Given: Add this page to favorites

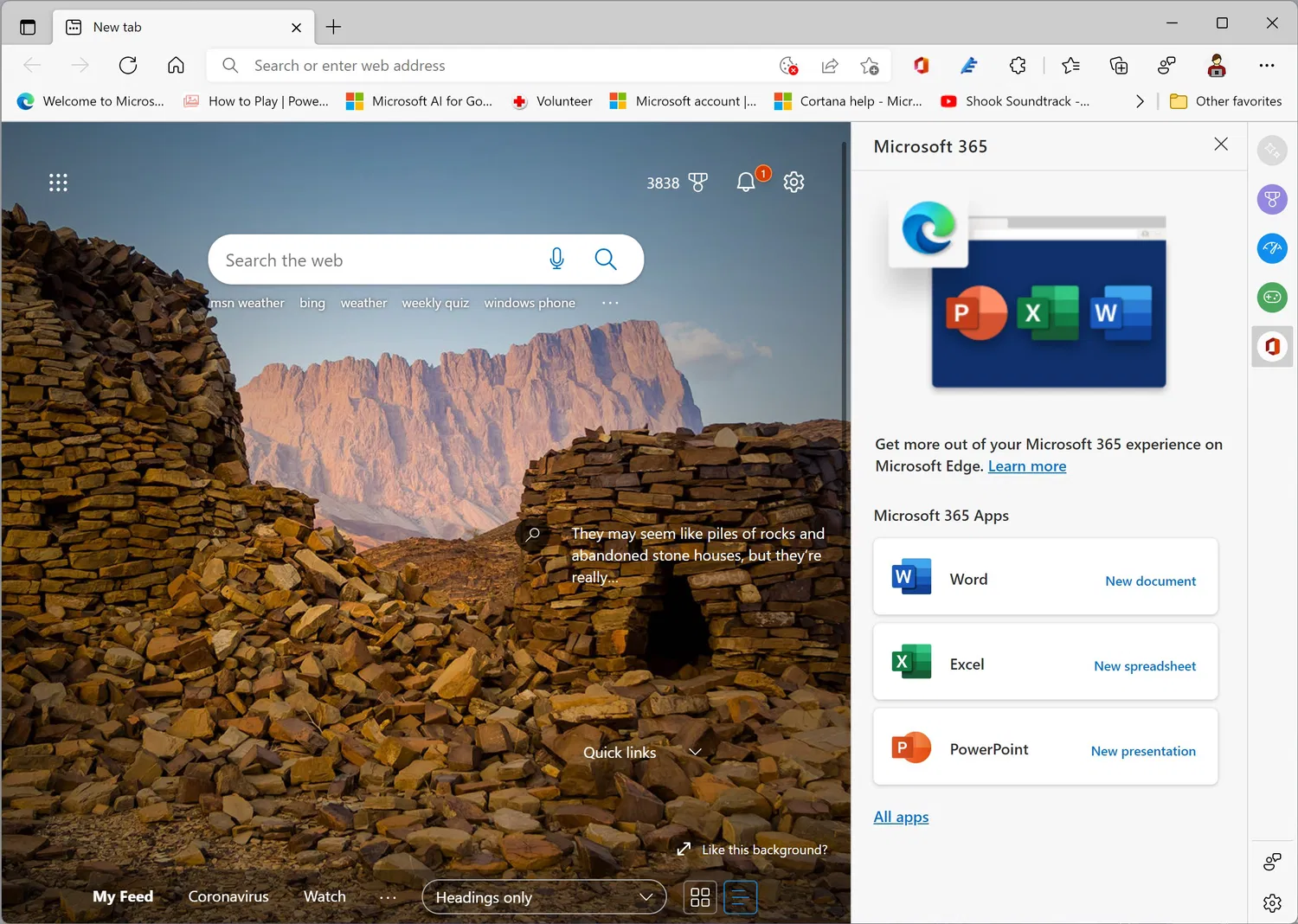Looking at the screenshot, I should point(870,66).
